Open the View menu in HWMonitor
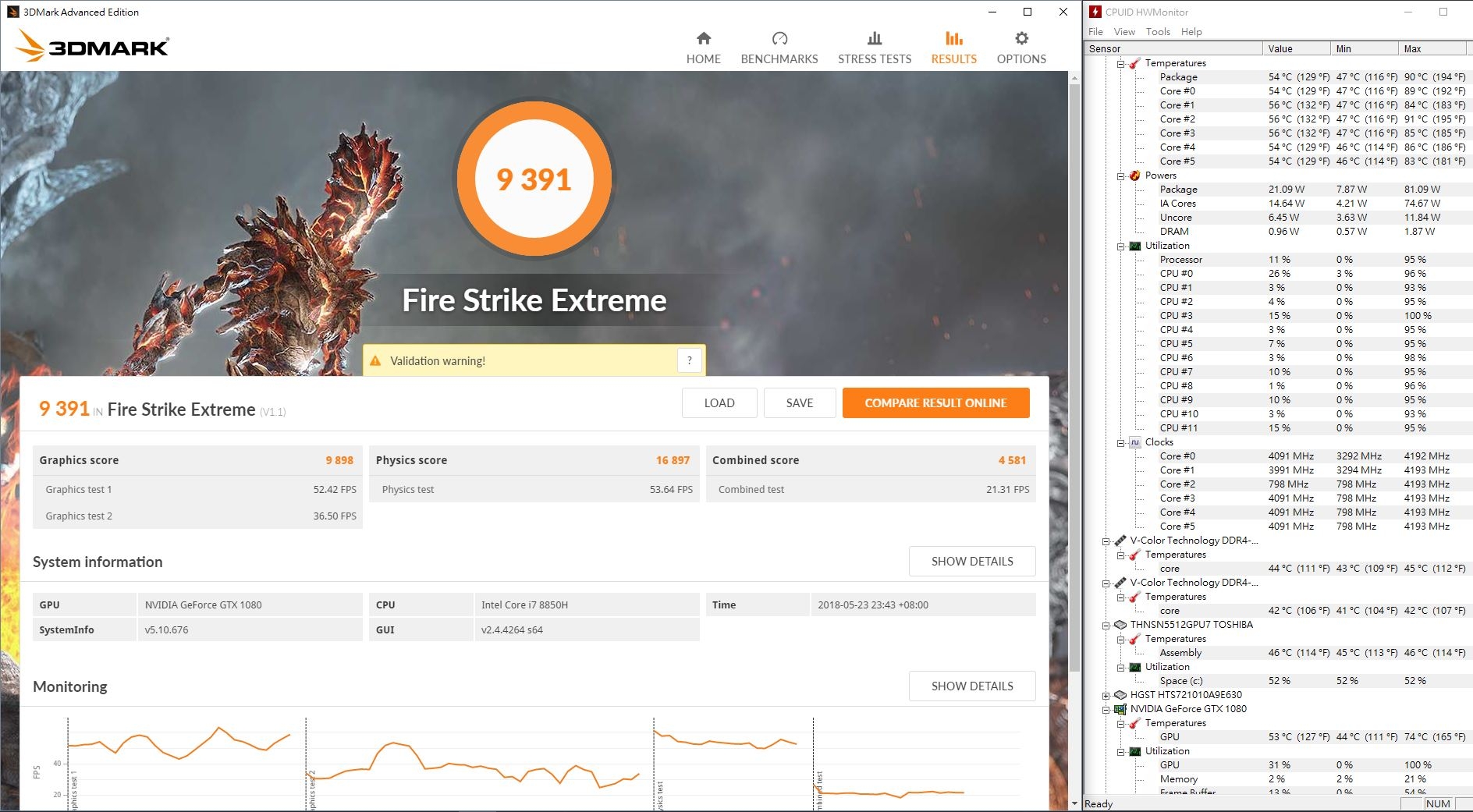Viewport: 1473px width, 812px height. pyautogui.click(x=1124, y=32)
